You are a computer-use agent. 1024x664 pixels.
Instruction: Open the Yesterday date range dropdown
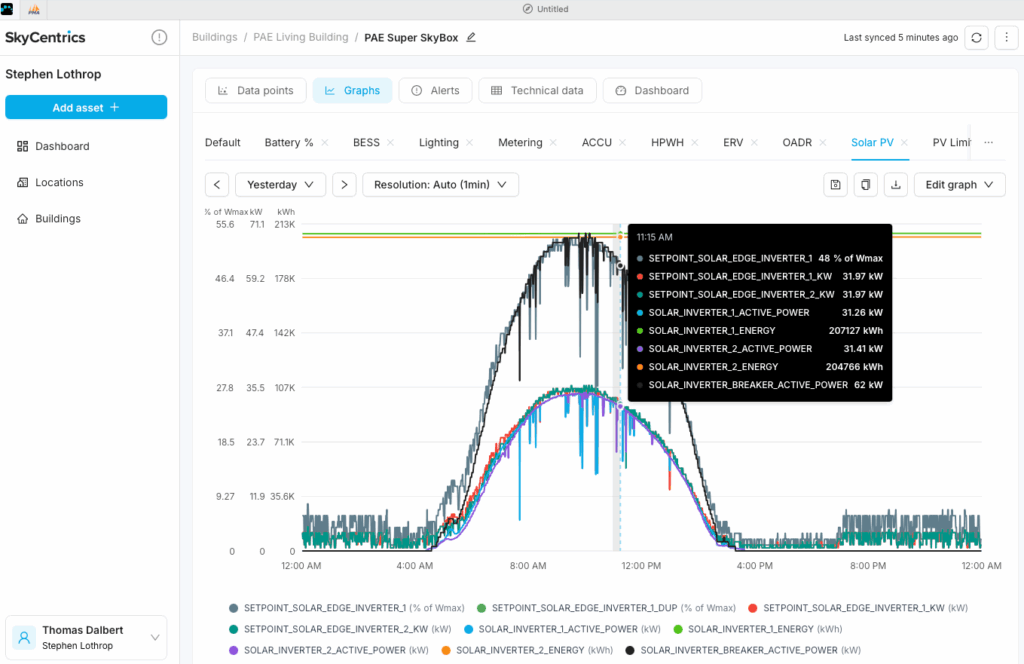pos(280,185)
